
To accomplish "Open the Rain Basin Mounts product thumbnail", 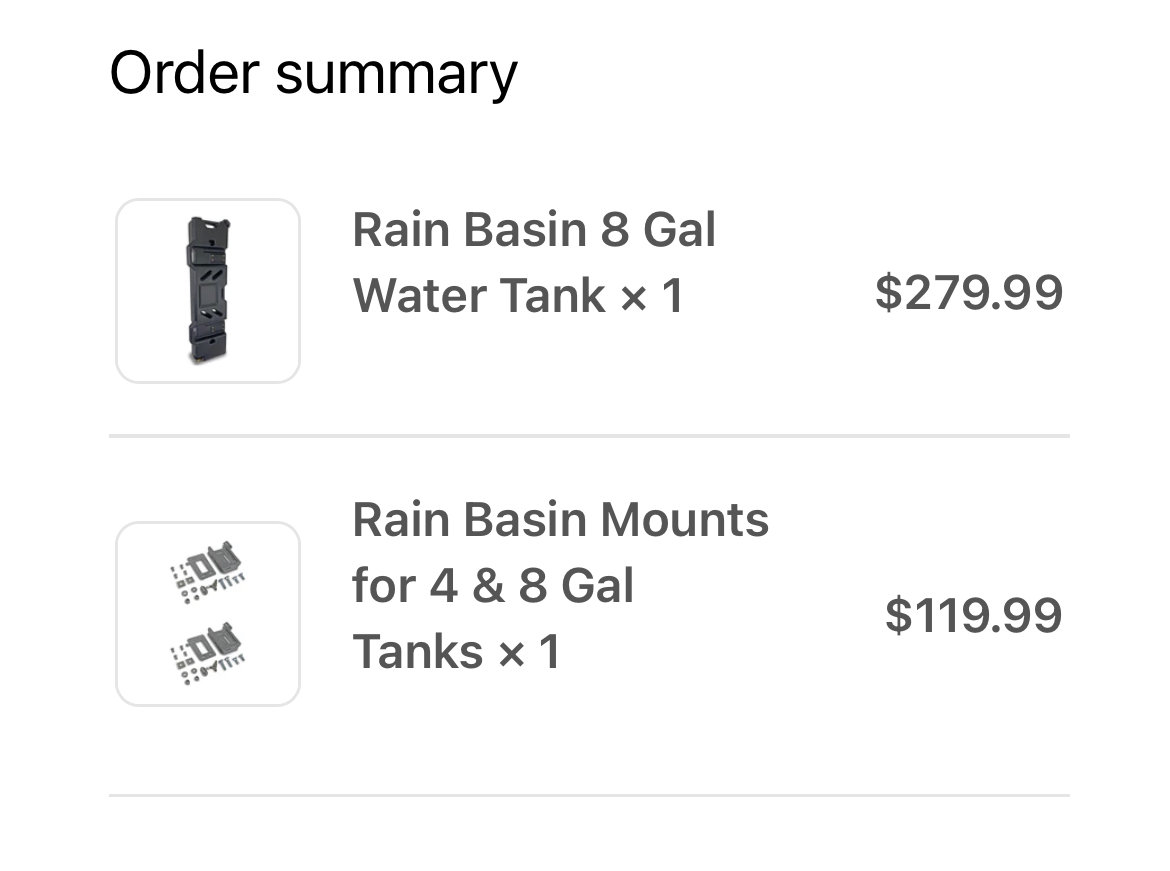I will [208, 614].
